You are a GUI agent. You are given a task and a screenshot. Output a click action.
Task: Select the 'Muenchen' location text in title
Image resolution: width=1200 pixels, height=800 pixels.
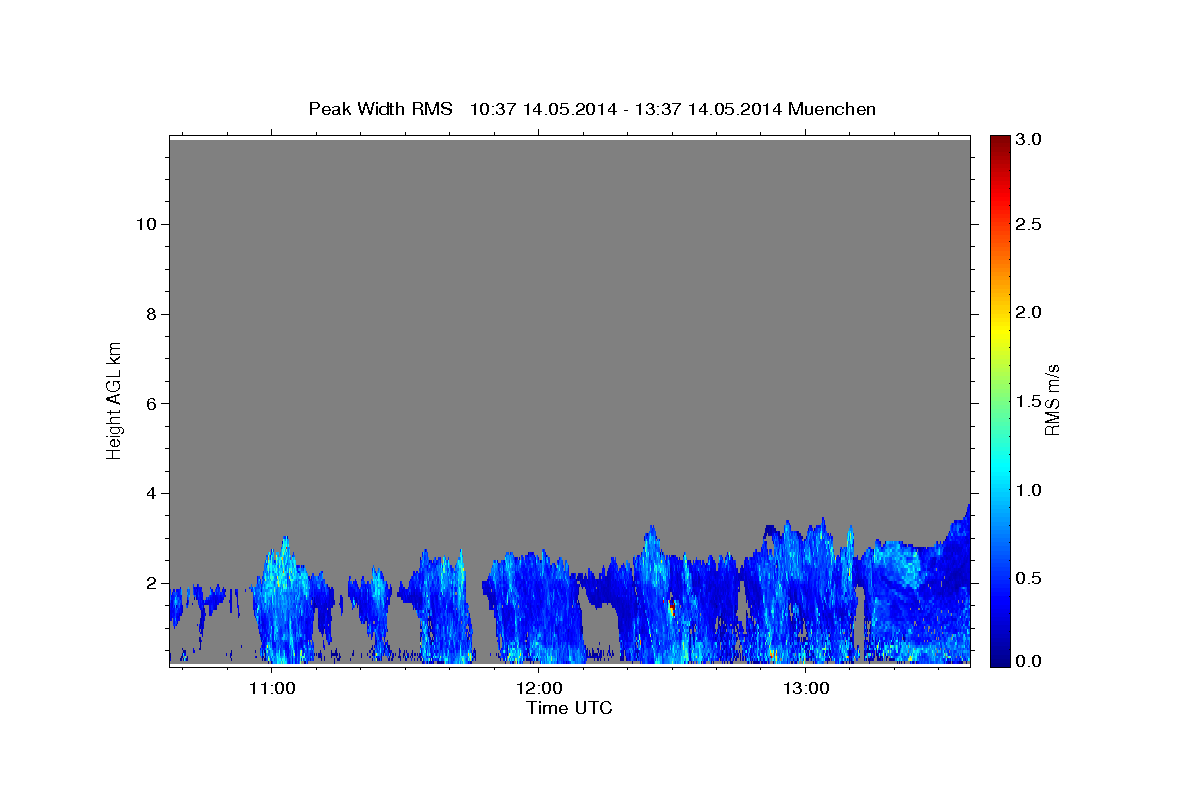[x=832, y=109]
